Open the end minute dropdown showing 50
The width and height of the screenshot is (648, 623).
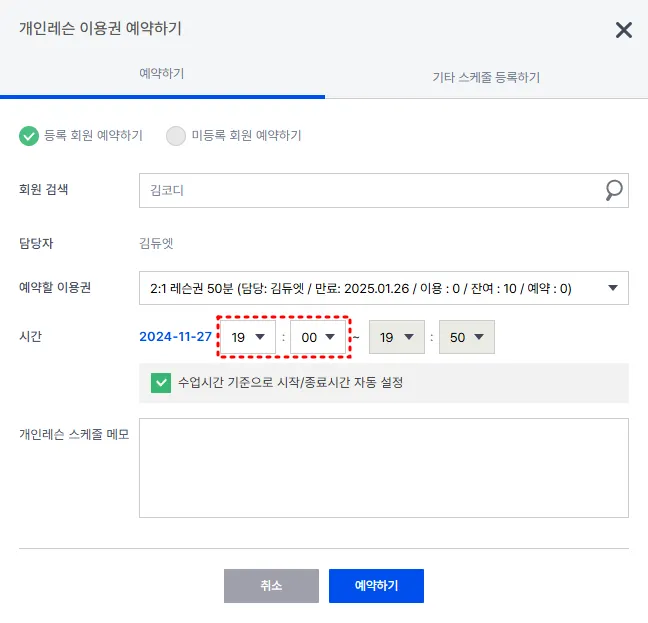click(467, 337)
